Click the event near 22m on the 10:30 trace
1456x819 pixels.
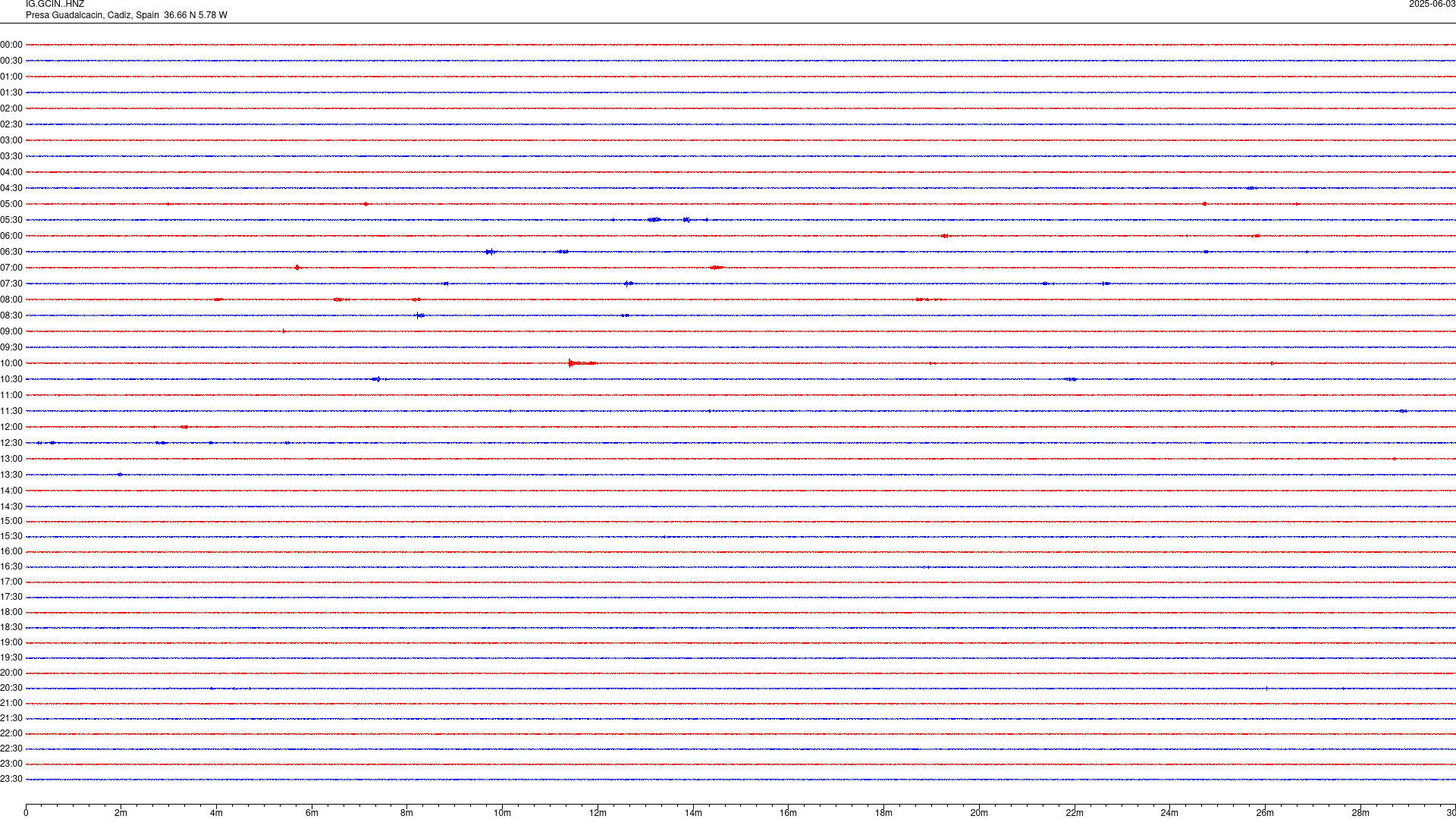[x=1071, y=379]
